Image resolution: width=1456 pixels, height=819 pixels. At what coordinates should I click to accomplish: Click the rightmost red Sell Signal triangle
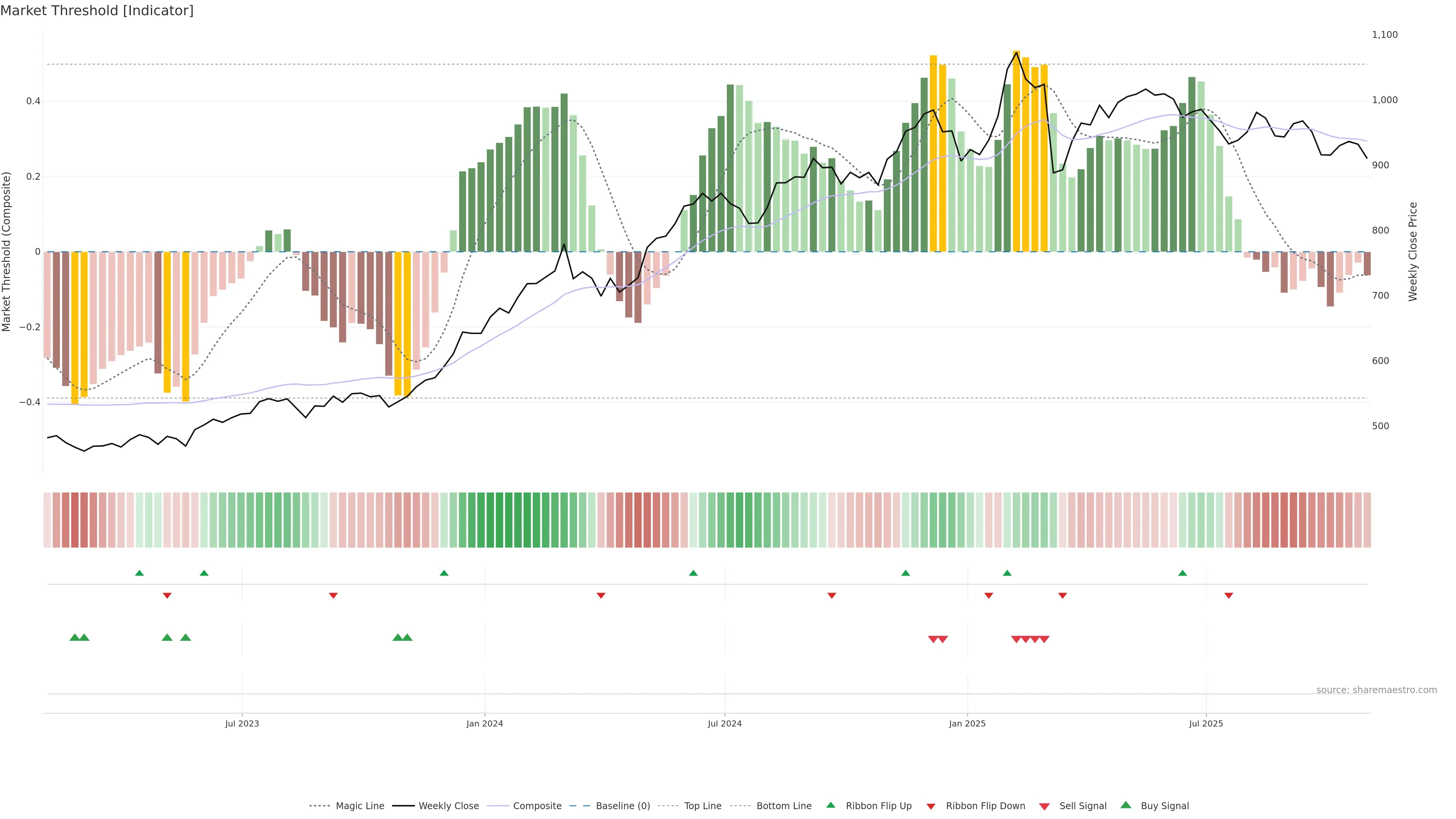[x=1045, y=639]
